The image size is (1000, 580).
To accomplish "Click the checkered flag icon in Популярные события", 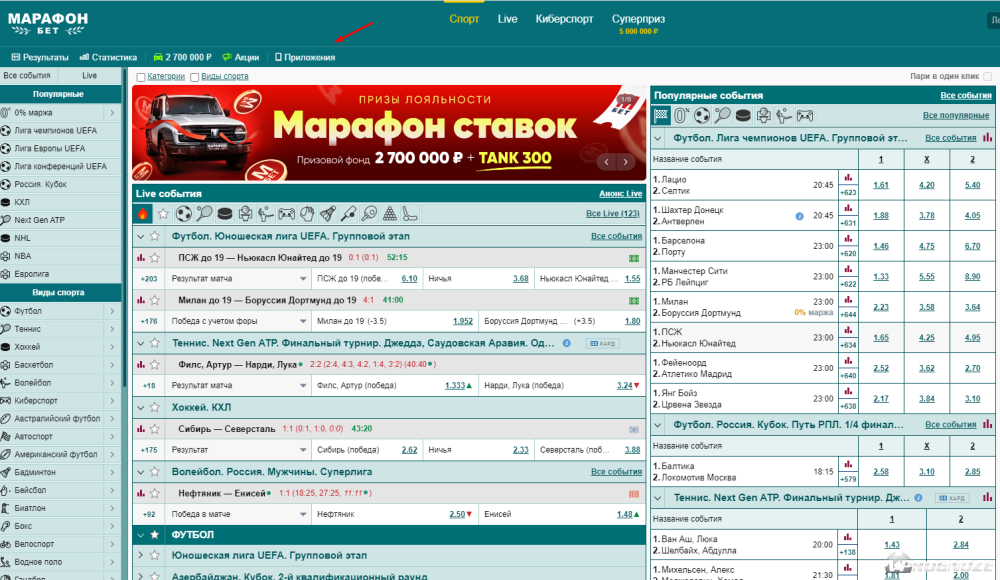I will click(x=660, y=114).
